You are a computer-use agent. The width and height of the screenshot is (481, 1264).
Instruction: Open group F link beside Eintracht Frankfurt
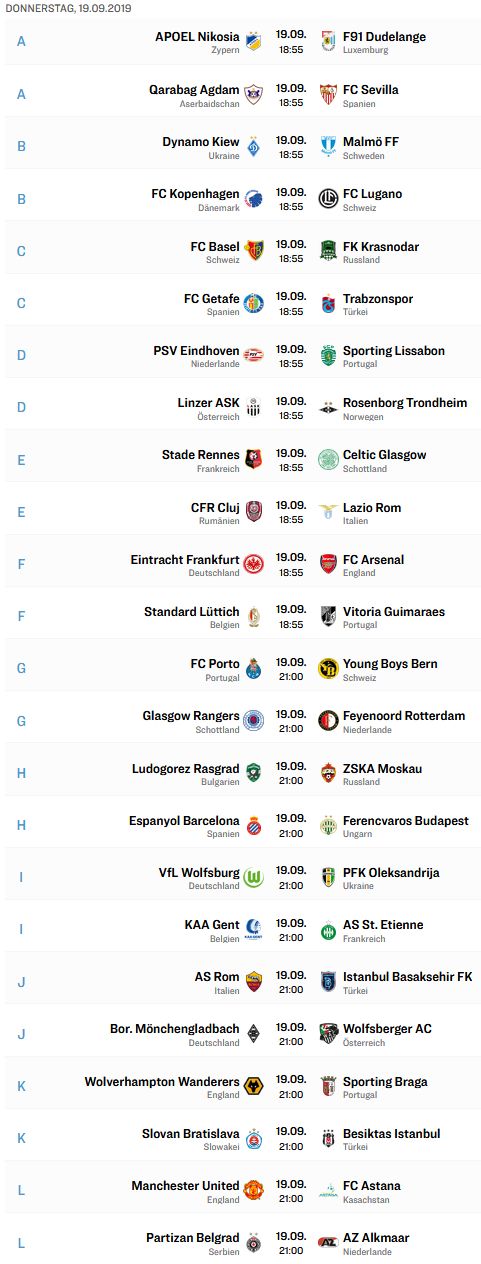pyautogui.click(x=22, y=564)
